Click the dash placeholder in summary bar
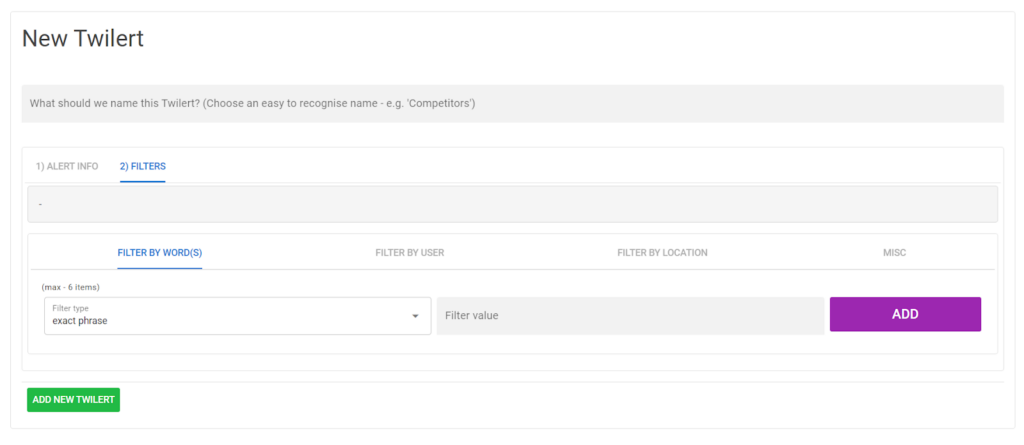The image size is (1024, 445). pos(40,204)
